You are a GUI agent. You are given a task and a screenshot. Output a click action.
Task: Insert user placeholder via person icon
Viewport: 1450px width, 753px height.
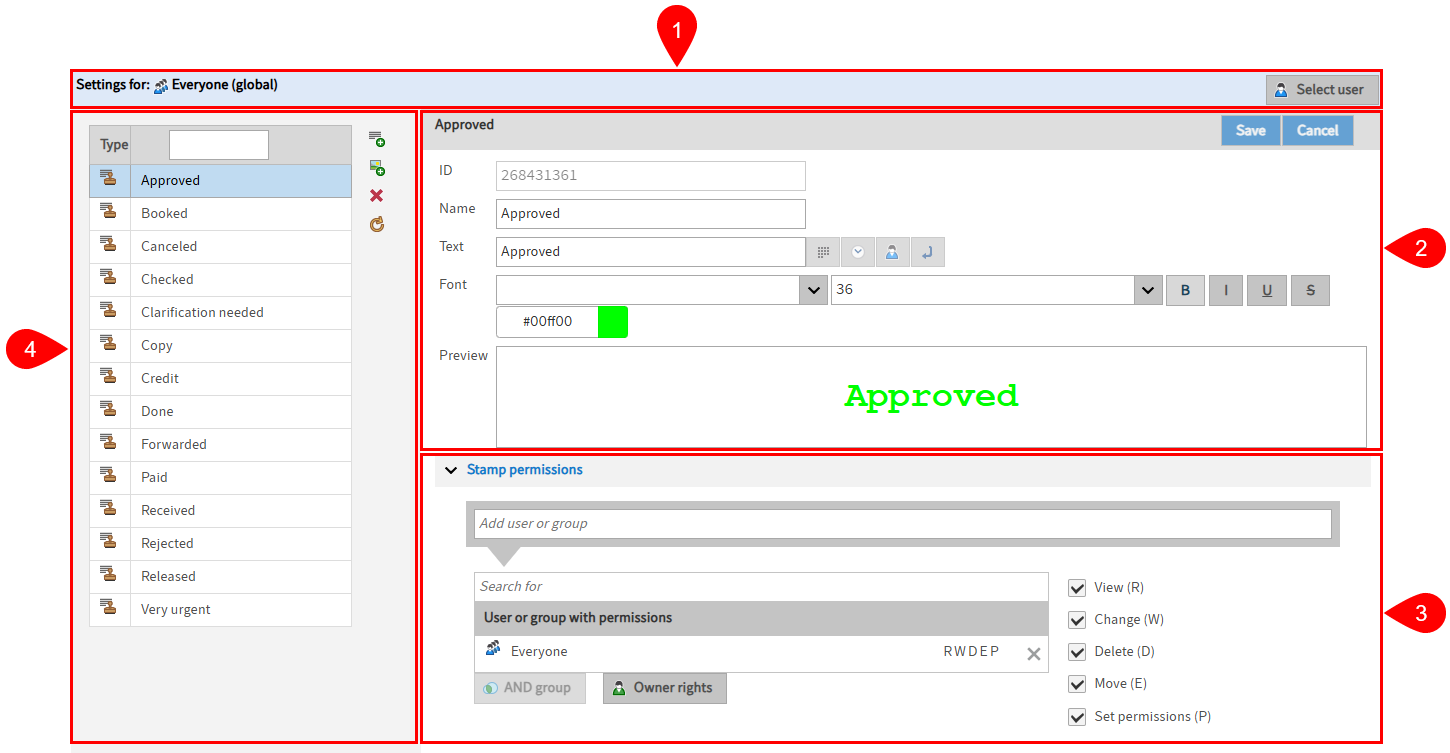click(892, 252)
